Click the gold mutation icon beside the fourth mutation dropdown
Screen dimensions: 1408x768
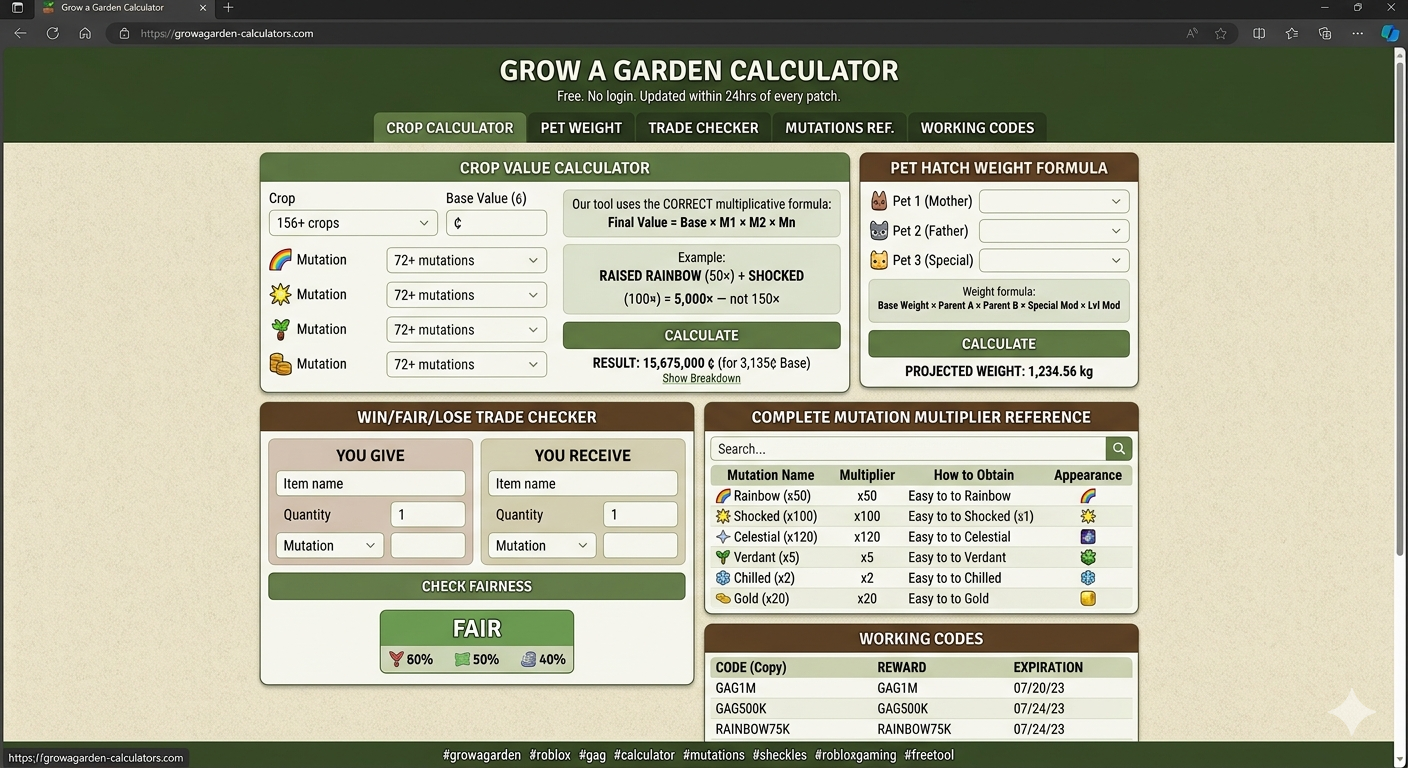pyautogui.click(x=280, y=363)
